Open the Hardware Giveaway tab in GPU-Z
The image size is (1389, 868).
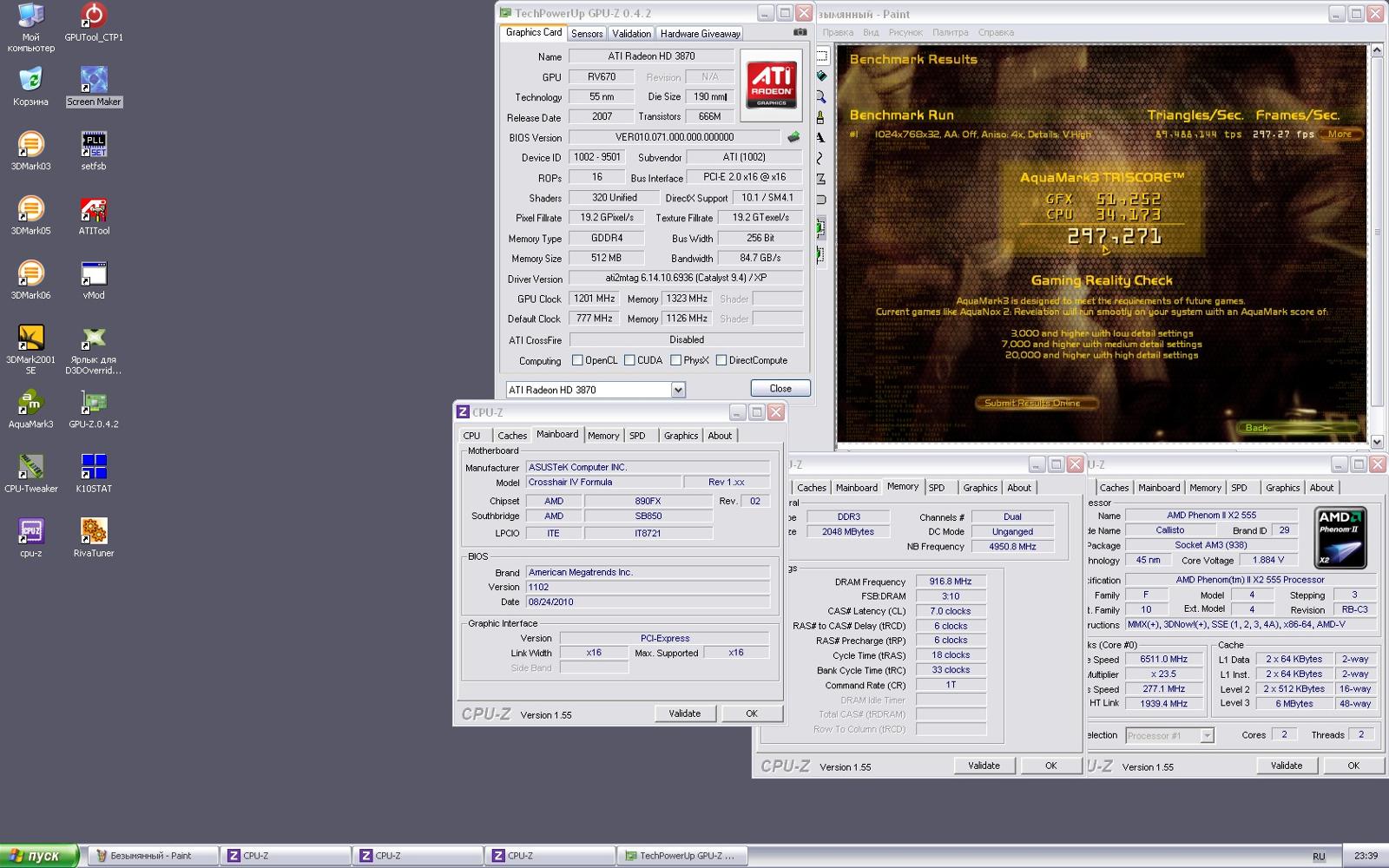700,34
